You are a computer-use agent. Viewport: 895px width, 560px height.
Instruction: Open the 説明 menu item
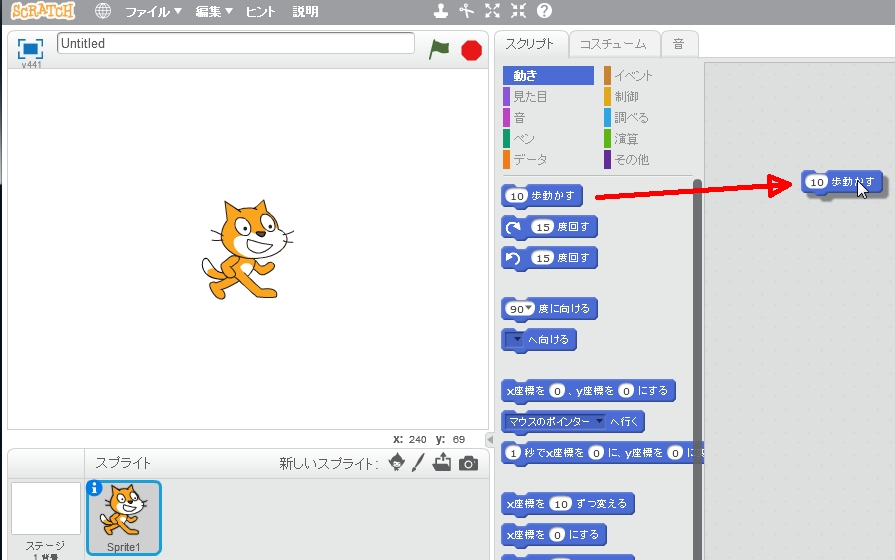[x=305, y=11]
